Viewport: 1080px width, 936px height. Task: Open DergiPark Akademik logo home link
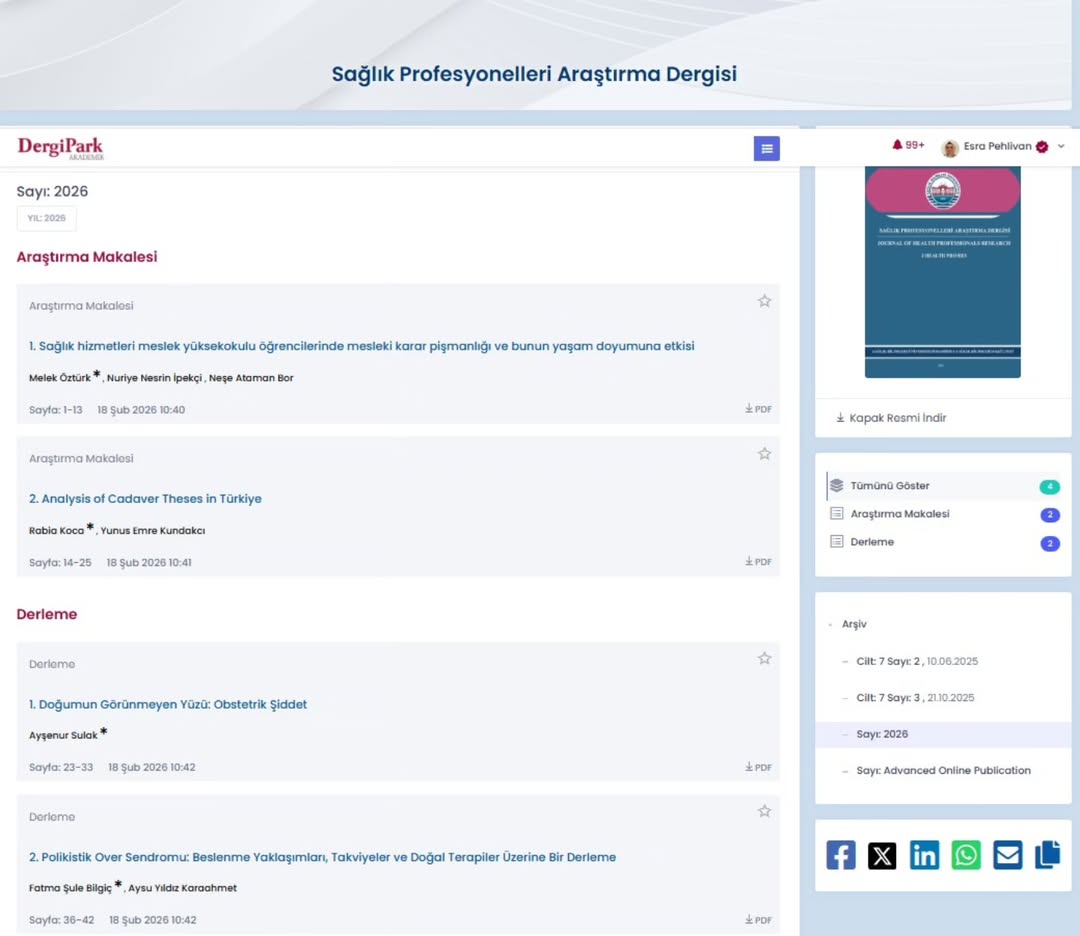(60, 148)
